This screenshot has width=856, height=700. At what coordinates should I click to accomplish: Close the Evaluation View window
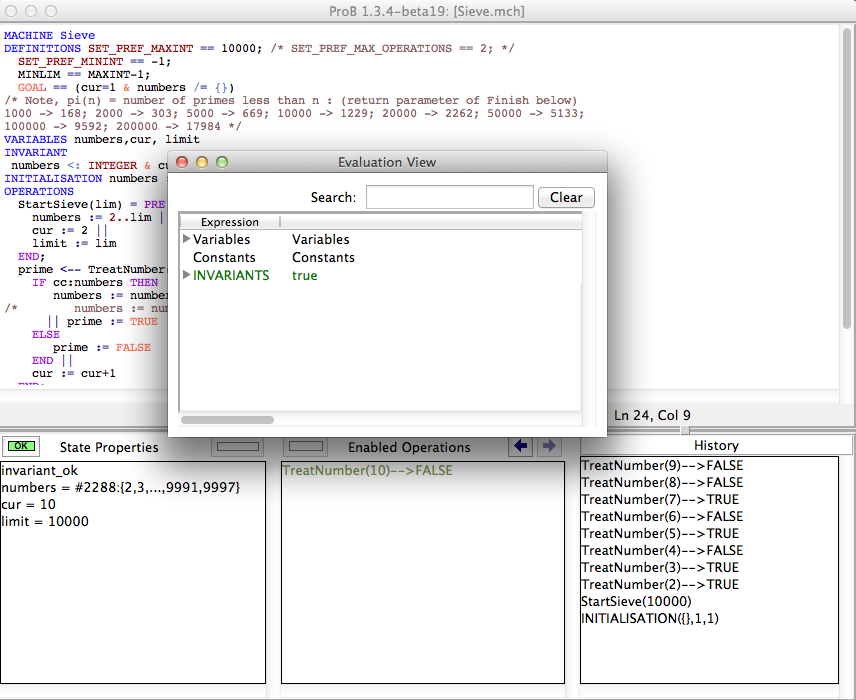pyautogui.click(x=182, y=162)
